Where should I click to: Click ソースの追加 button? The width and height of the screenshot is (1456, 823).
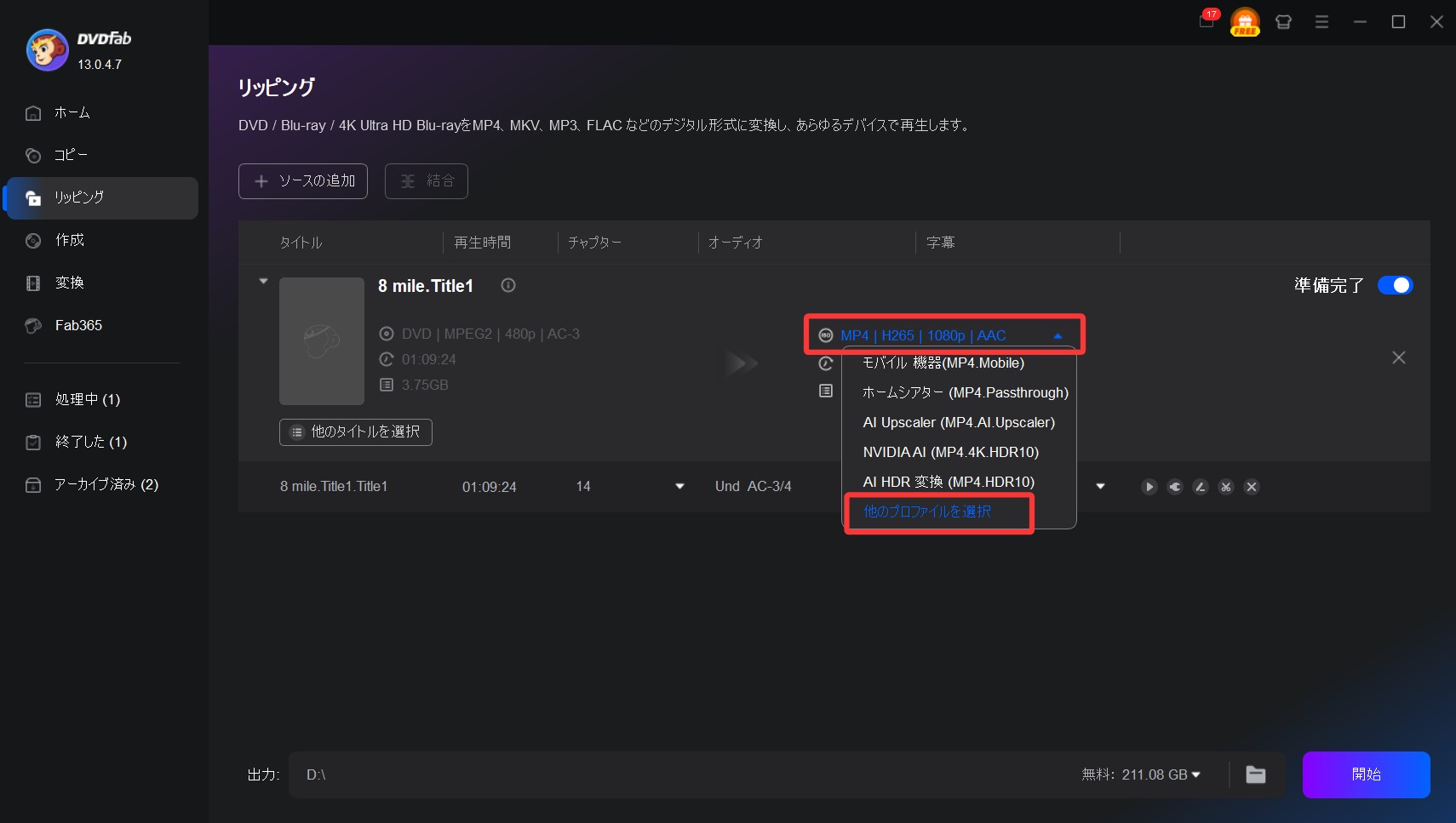303,181
